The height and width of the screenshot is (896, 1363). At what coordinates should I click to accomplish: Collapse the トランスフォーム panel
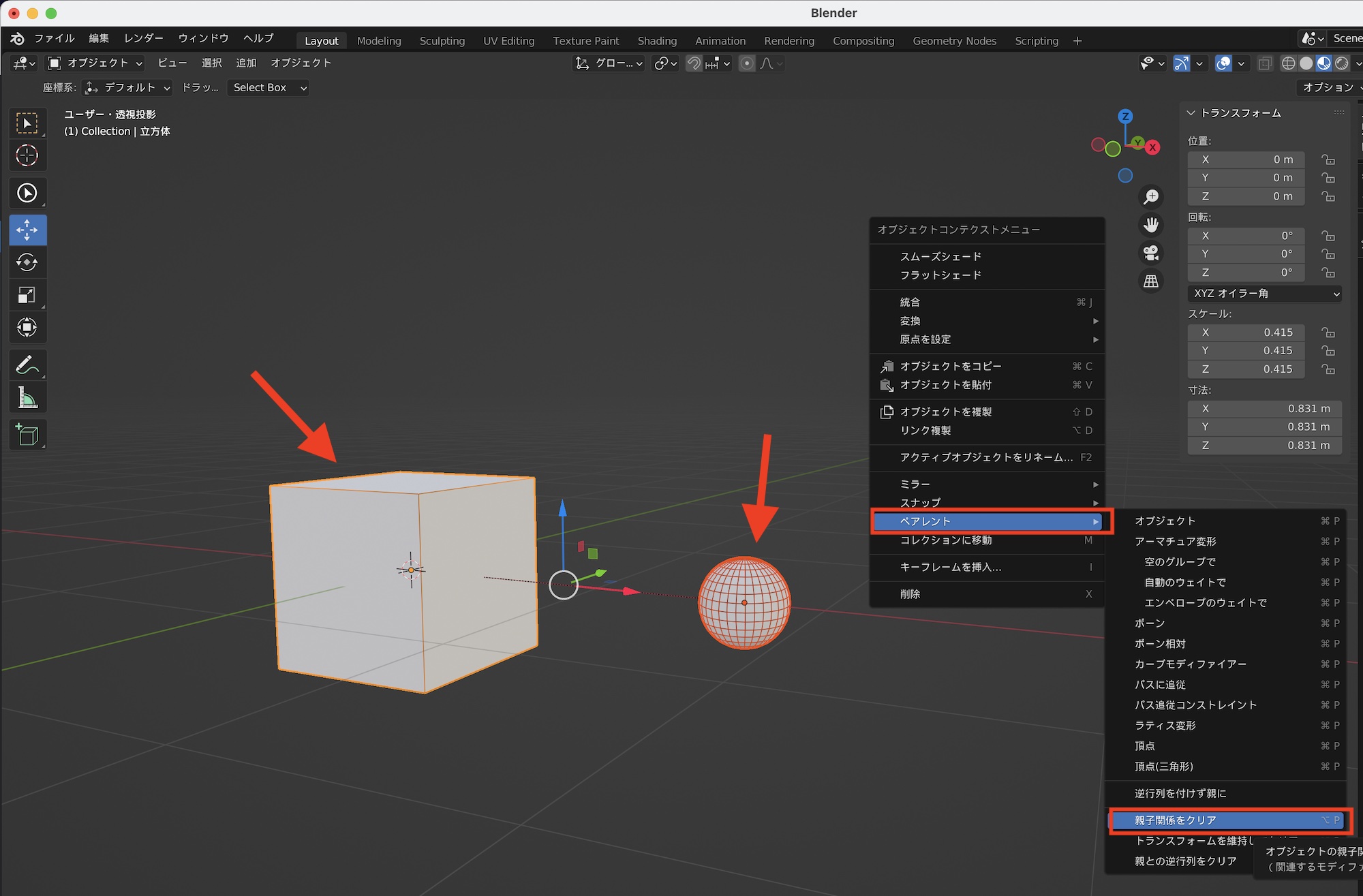tap(1191, 113)
